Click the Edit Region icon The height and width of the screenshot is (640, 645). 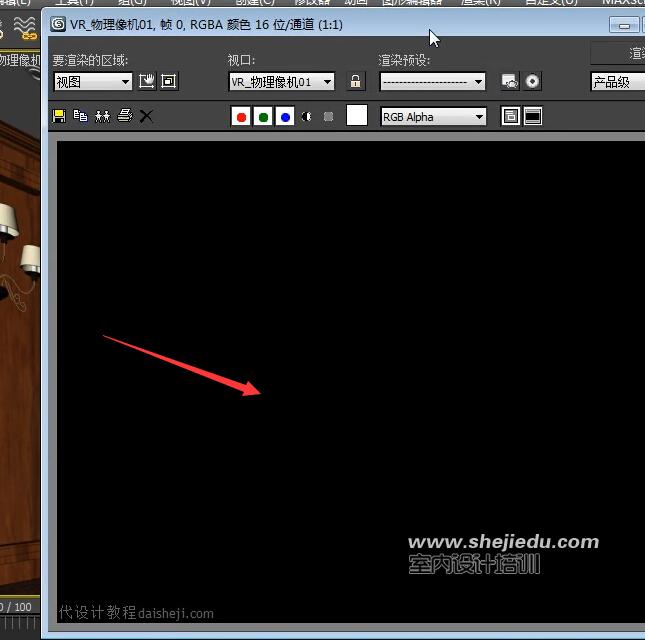(147, 81)
